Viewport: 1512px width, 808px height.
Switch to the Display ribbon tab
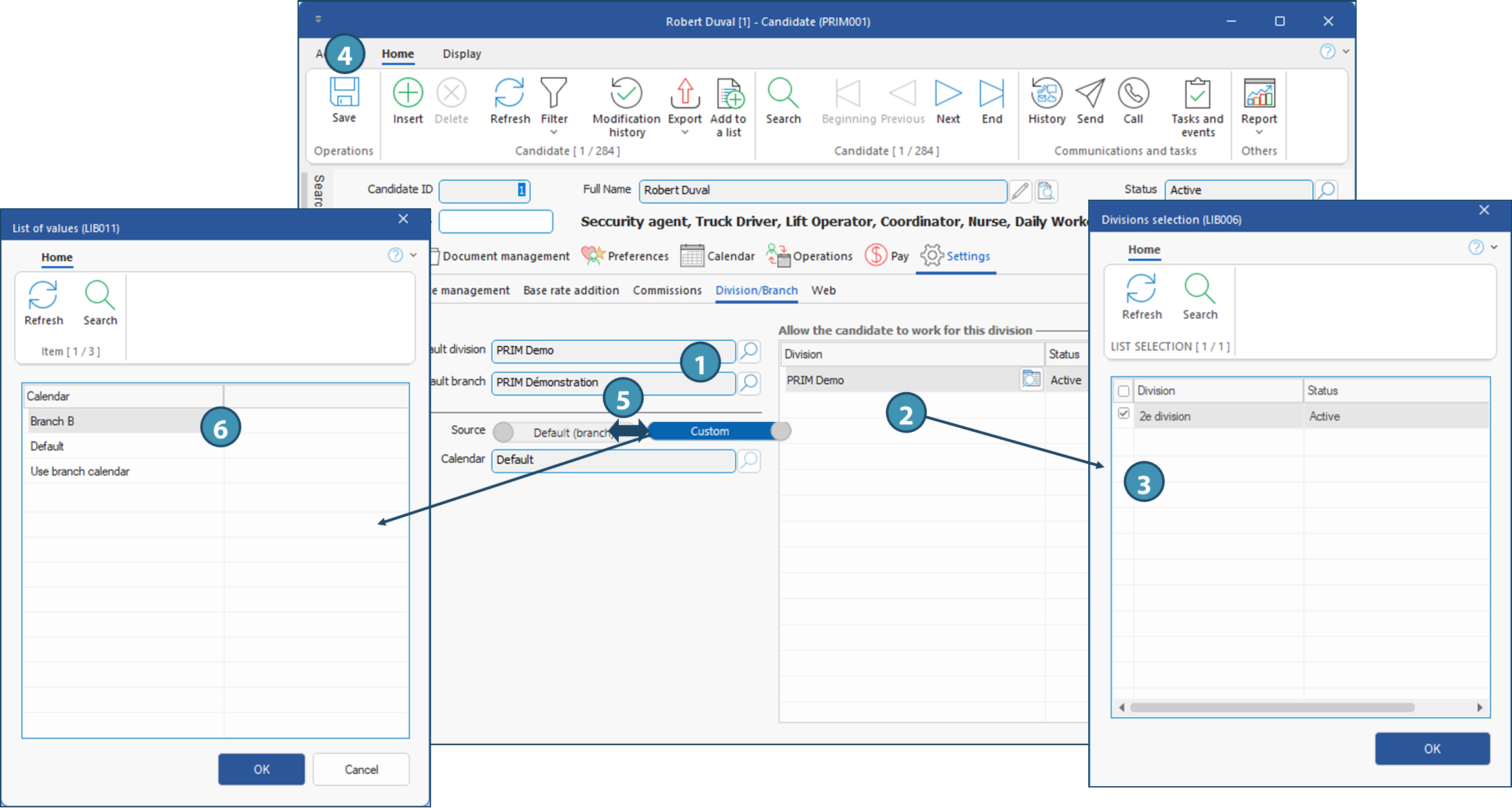[461, 54]
